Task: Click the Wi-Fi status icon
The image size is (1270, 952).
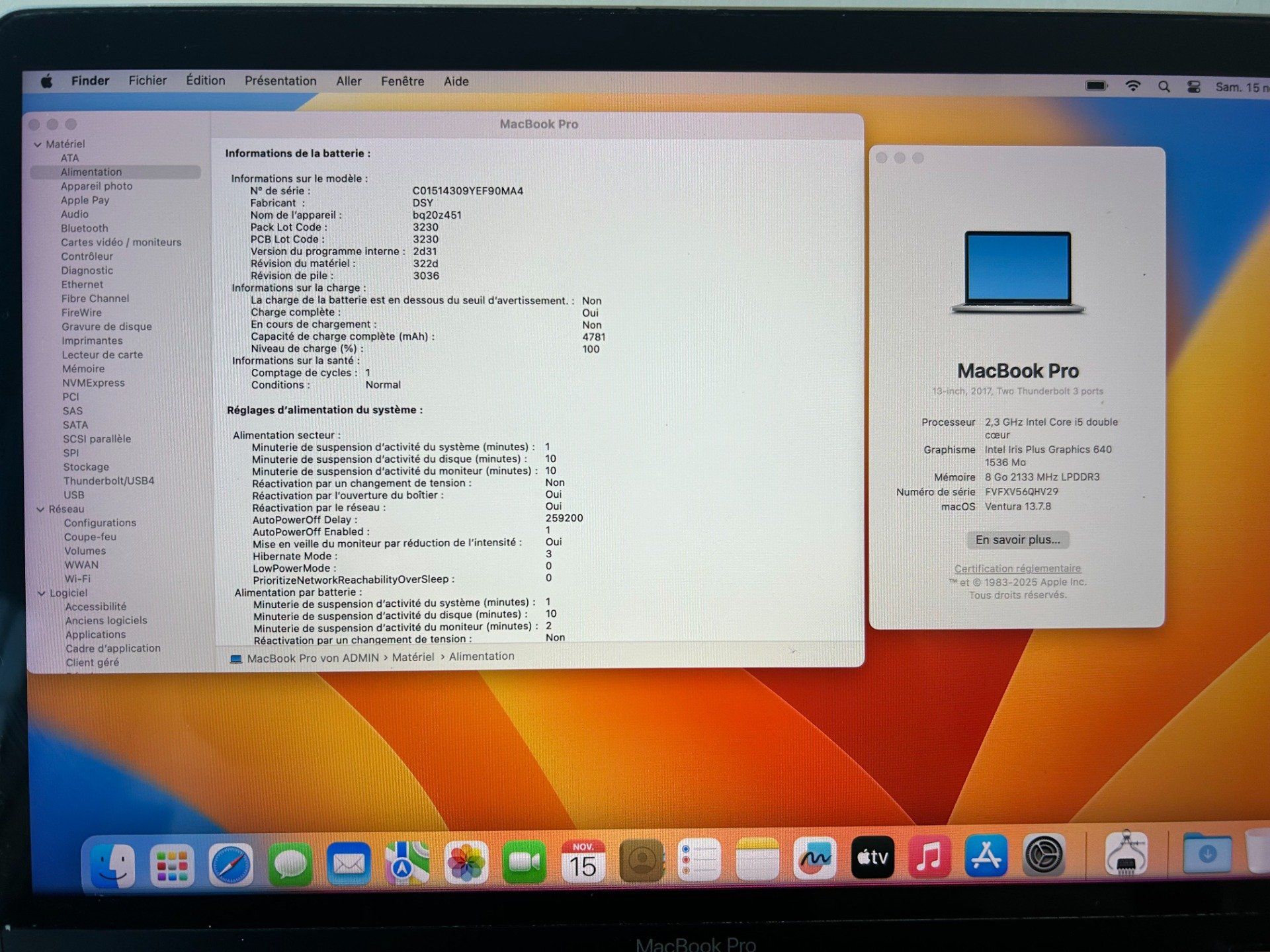Action: [x=1132, y=86]
